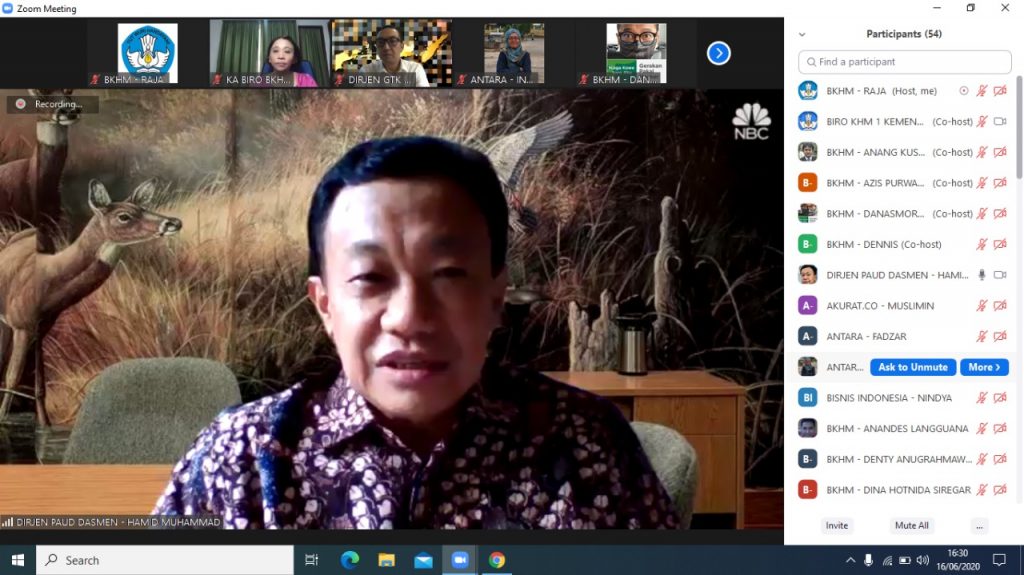Open the ellipsis options below participant list
Image resolution: width=1024 pixels, height=575 pixels.
(x=980, y=526)
